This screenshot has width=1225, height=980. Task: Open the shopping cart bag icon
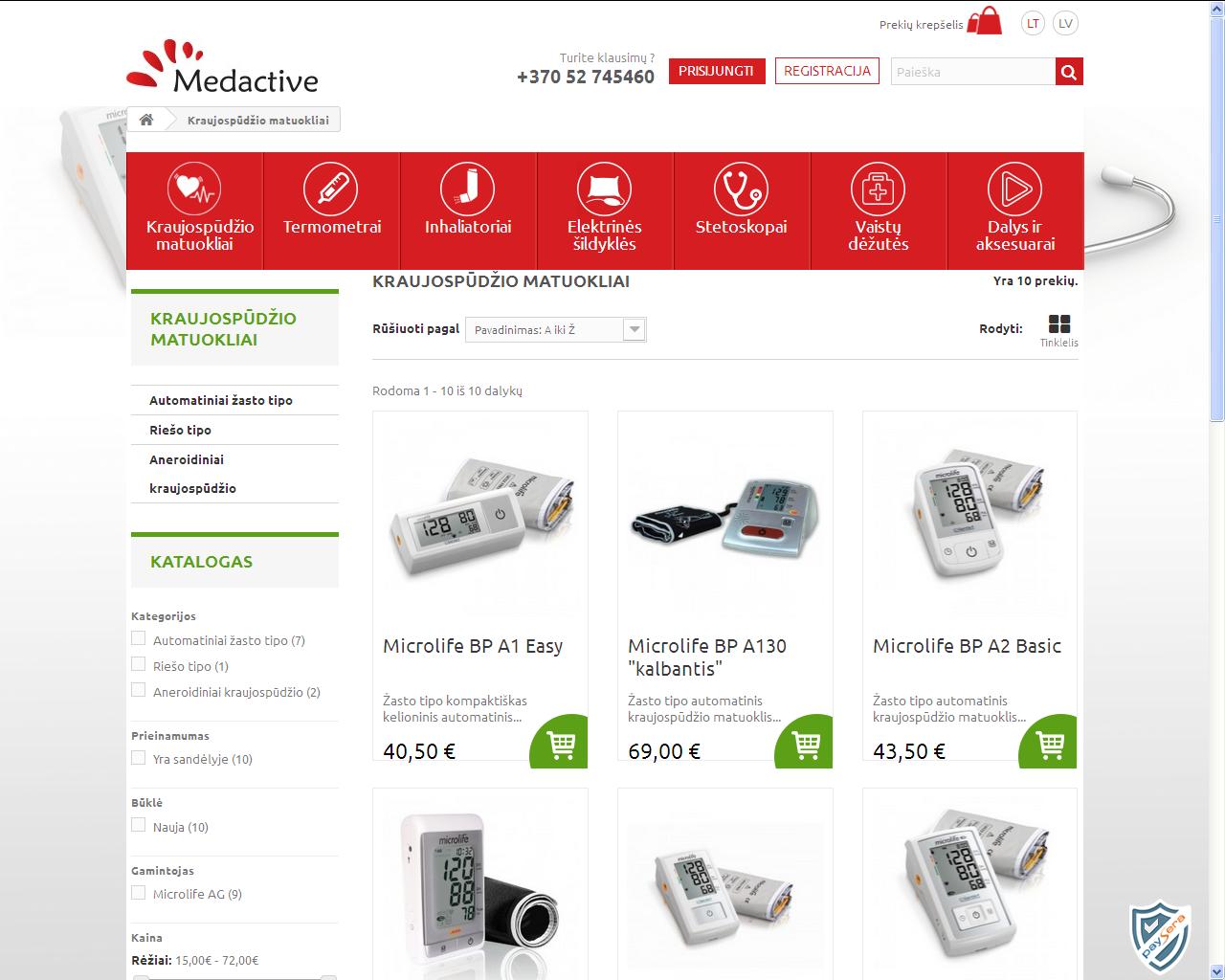pos(984,21)
